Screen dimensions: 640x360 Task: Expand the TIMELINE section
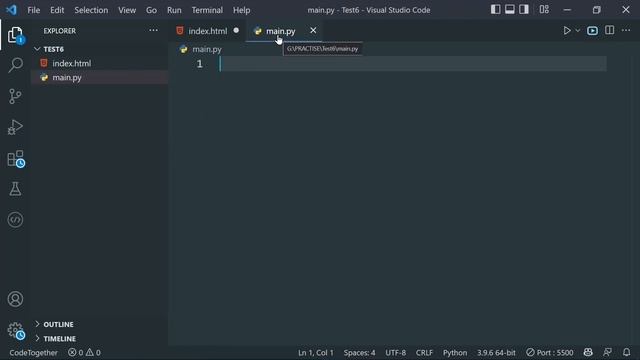(100, 338)
